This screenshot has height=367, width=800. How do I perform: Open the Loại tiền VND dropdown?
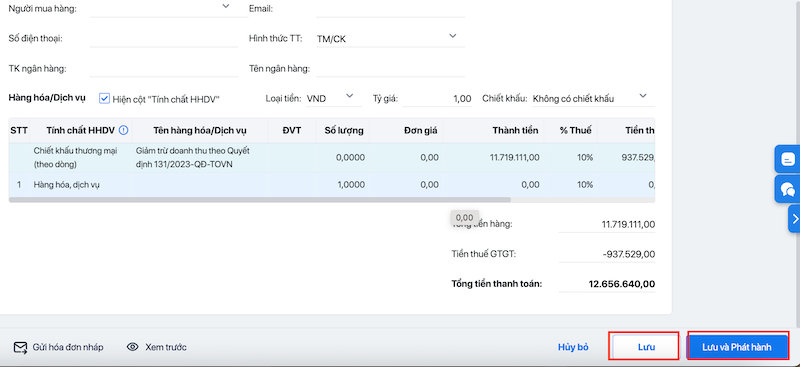coord(349,95)
